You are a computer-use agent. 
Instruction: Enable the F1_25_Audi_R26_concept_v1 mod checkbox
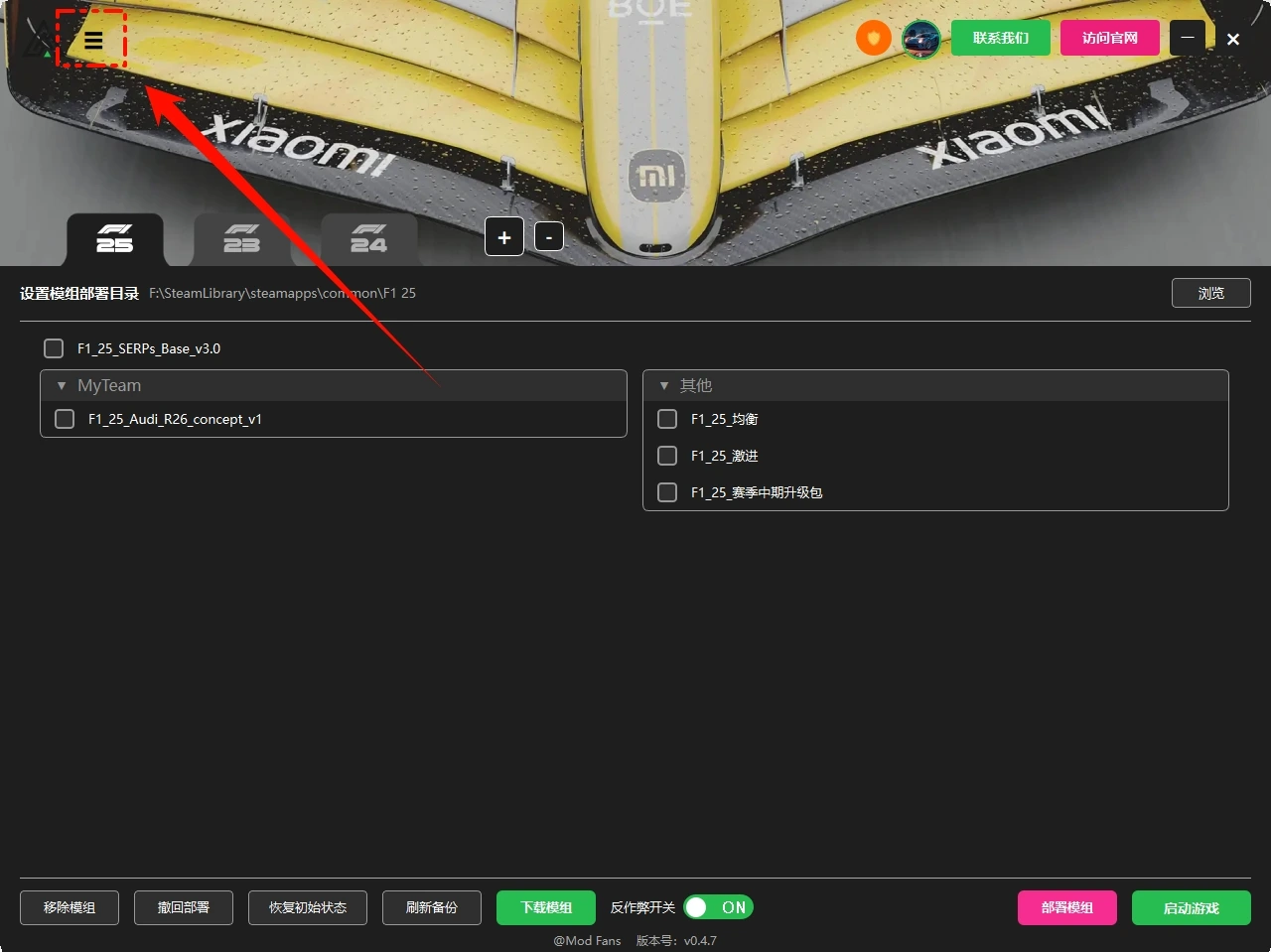pyautogui.click(x=65, y=419)
